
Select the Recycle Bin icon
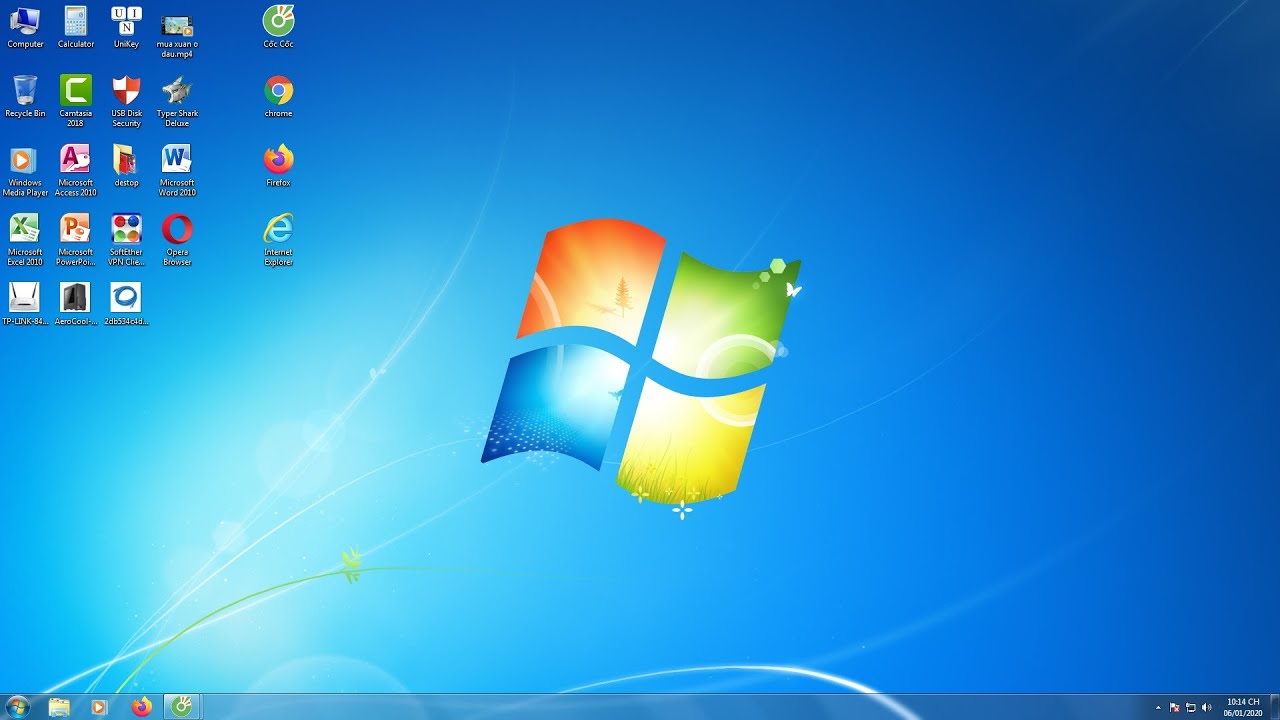25,96
